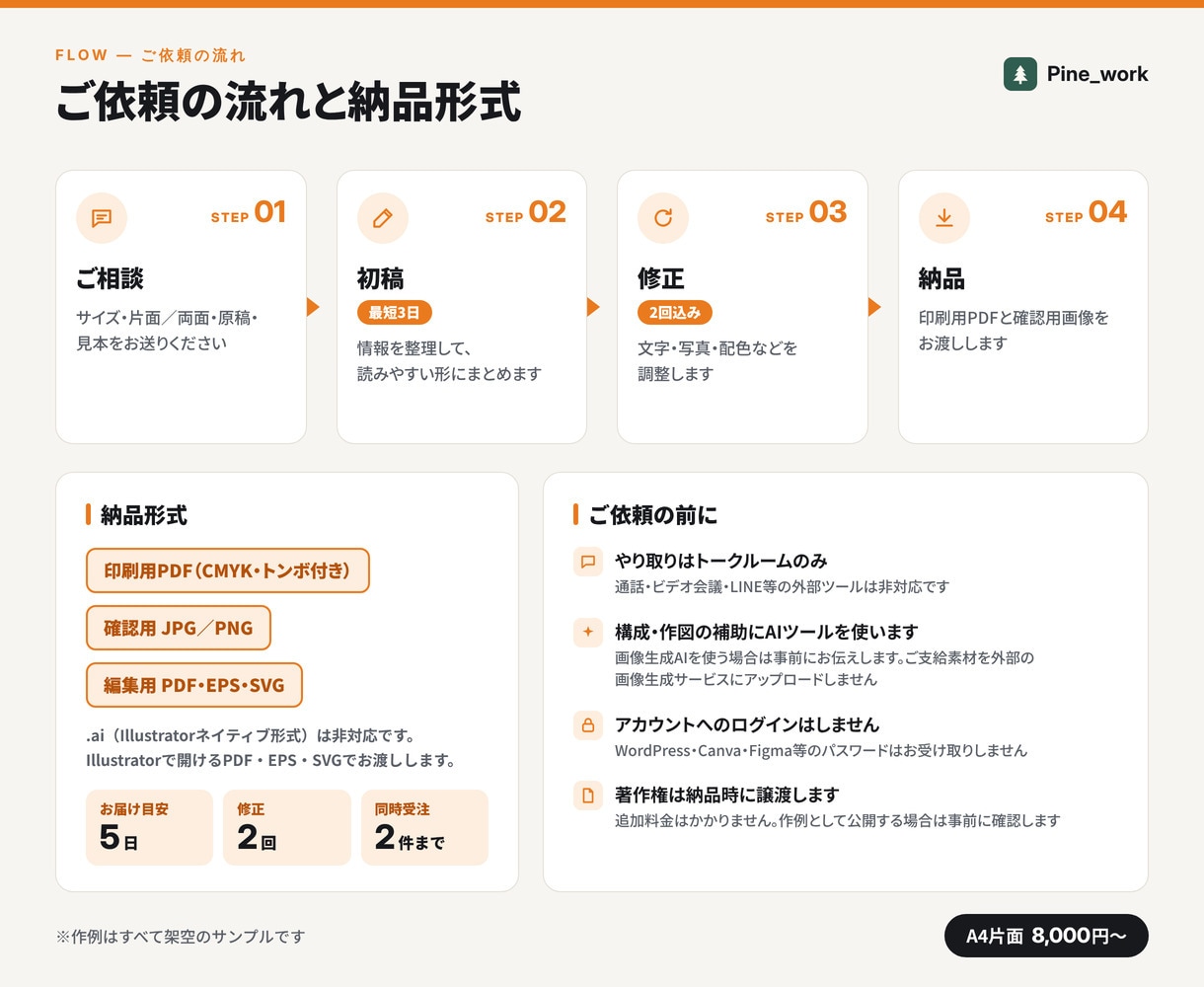Click the STEP 01 label
Viewport: 1204px width, 987px height.
click(x=249, y=213)
